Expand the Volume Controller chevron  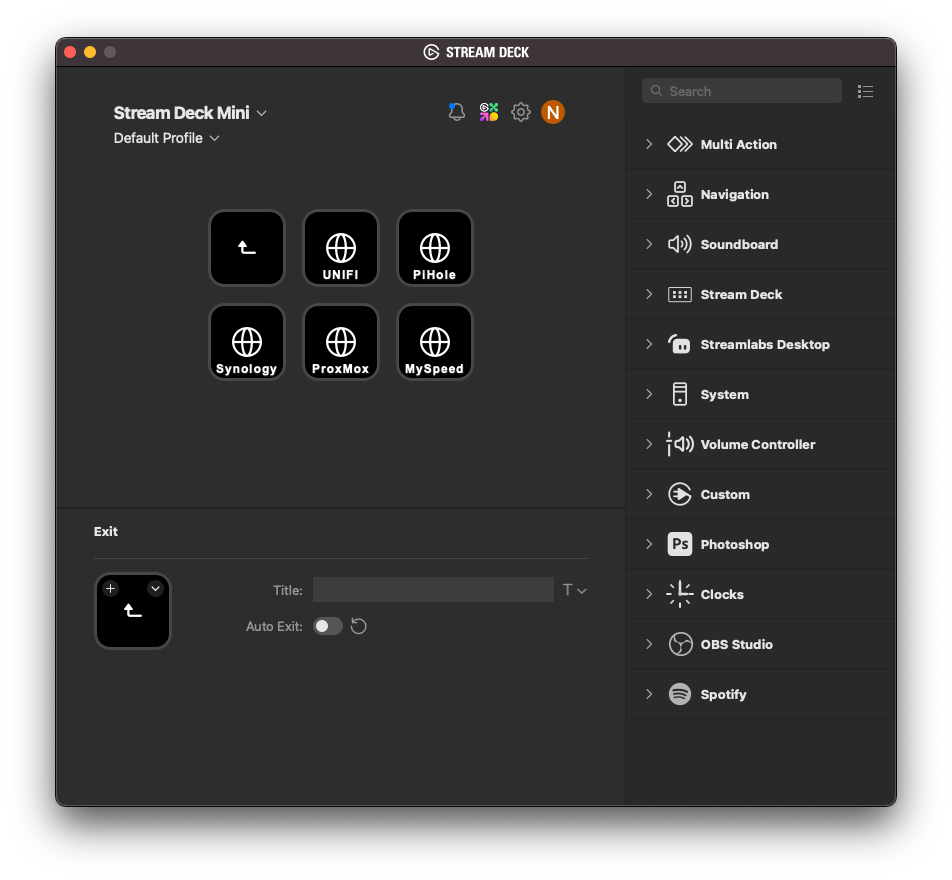(x=649, y=444)
